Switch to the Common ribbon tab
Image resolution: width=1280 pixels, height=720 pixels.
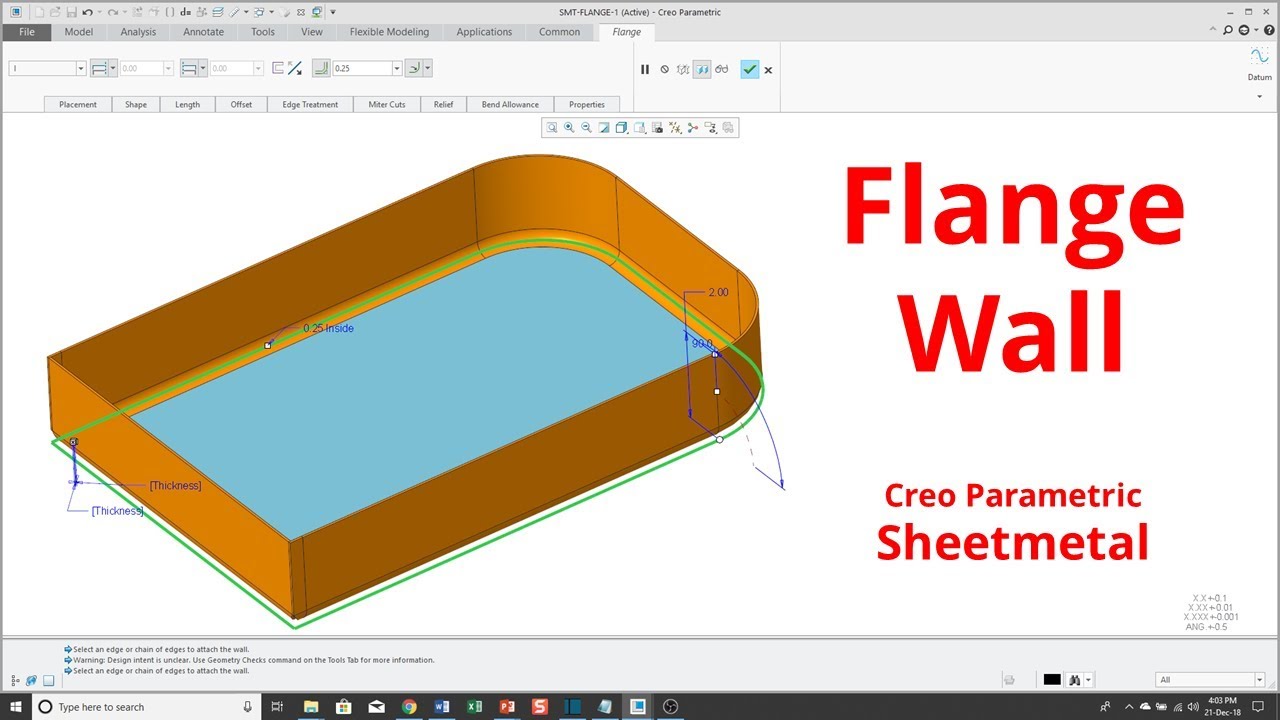(x=560, y=32)
